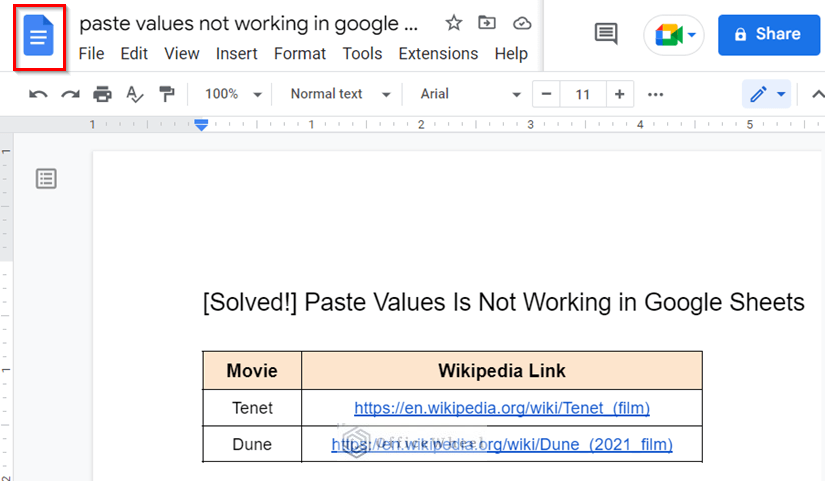Open the Tenet film Wikipedia link
Screen dimensions: 825x481
[x=502, y=408]
